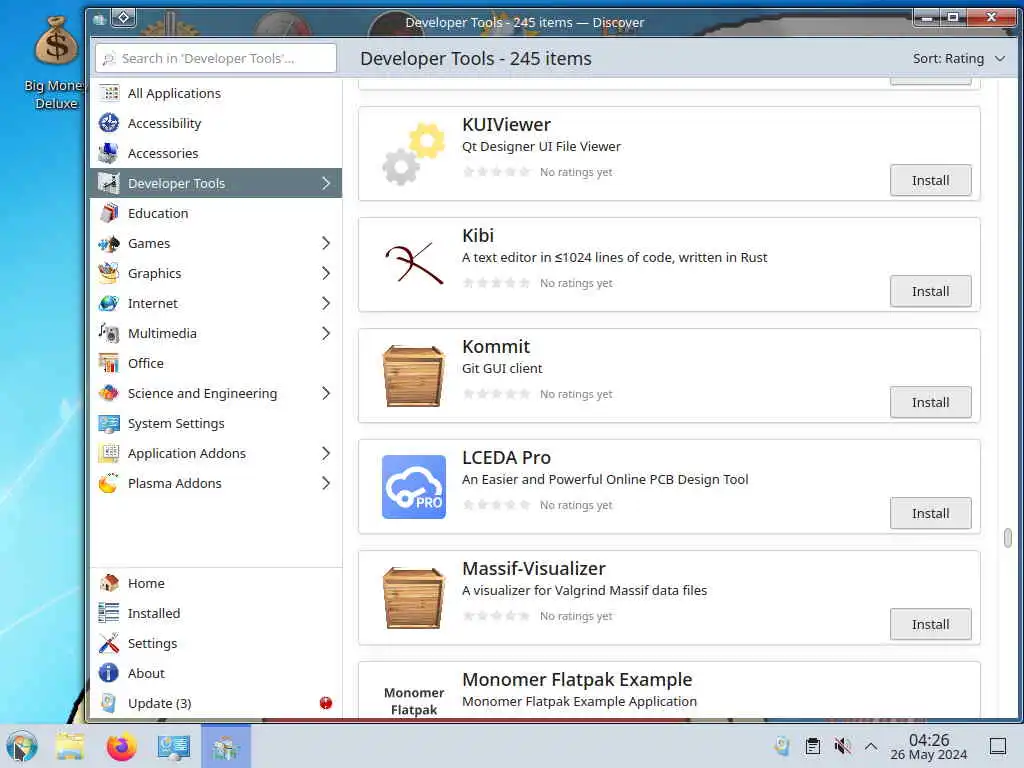Show hidden system tray icons arrow
The image size is (1024, 768).
pyautogui.click(x=871, y=746)
